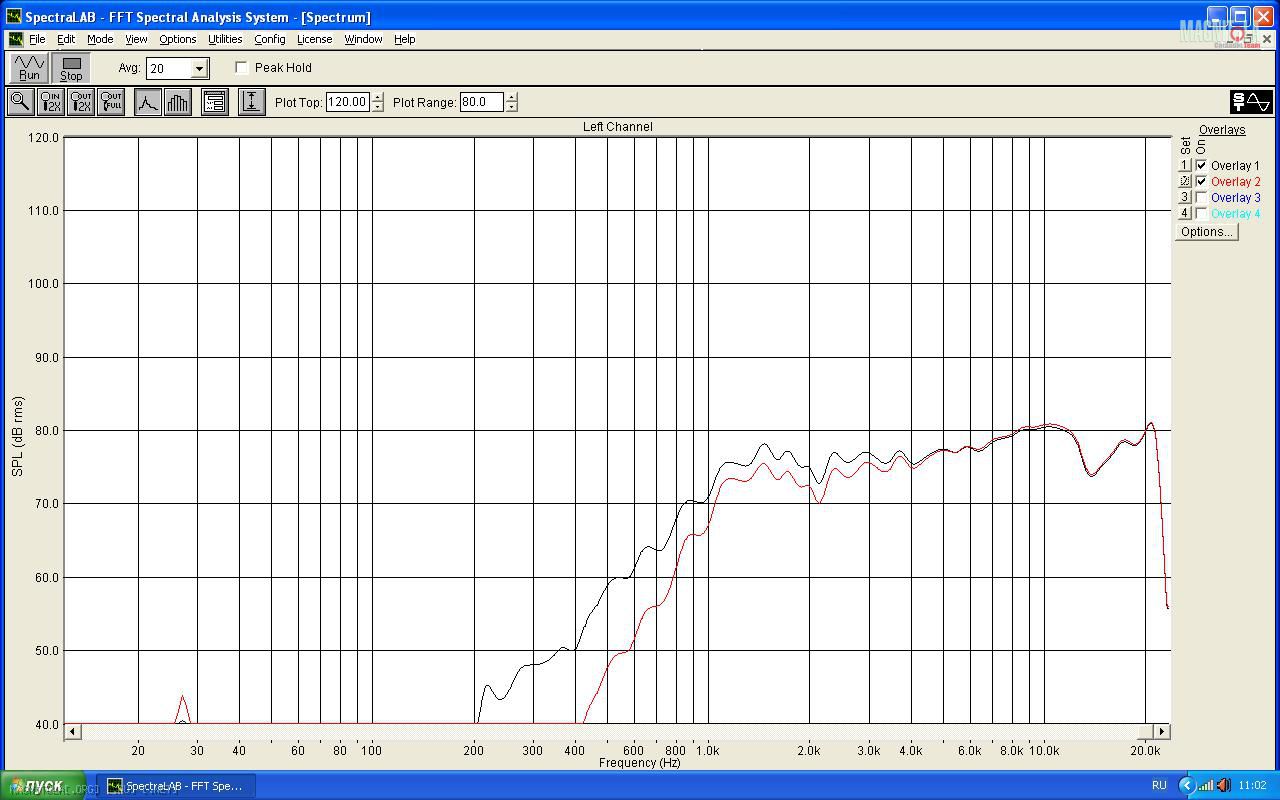1280x800 pixels.
Task: Open overlay Options... button
Action: [x=1206, y=232]
